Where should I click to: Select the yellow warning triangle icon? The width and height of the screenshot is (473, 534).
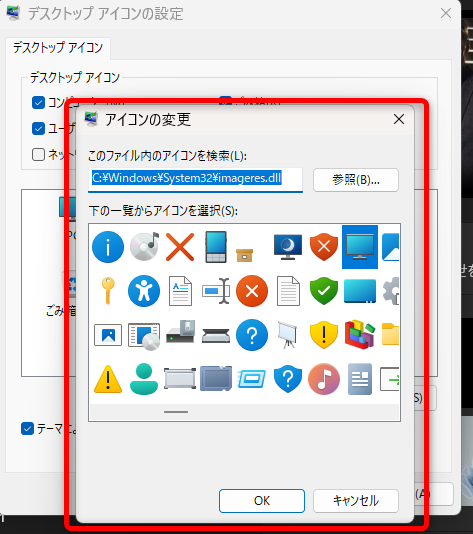point(108,379)
